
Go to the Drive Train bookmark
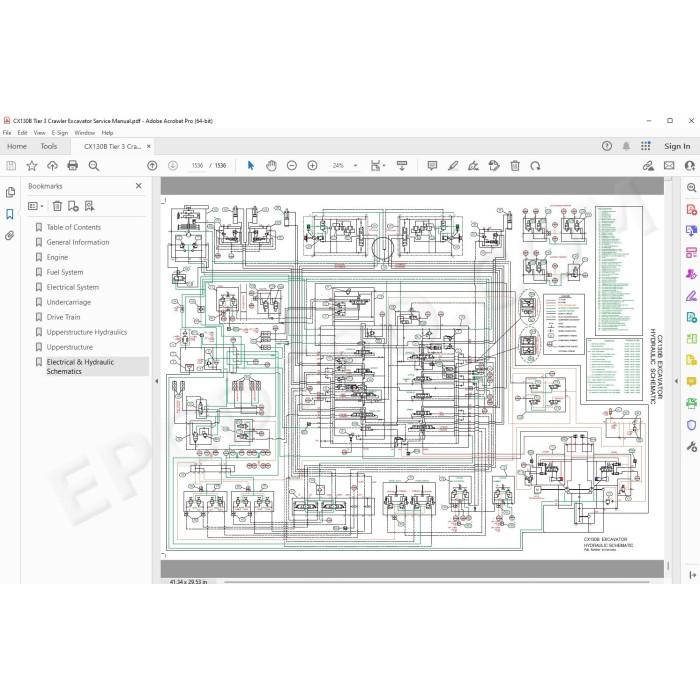pyautogui.click(x=63, y=317)
